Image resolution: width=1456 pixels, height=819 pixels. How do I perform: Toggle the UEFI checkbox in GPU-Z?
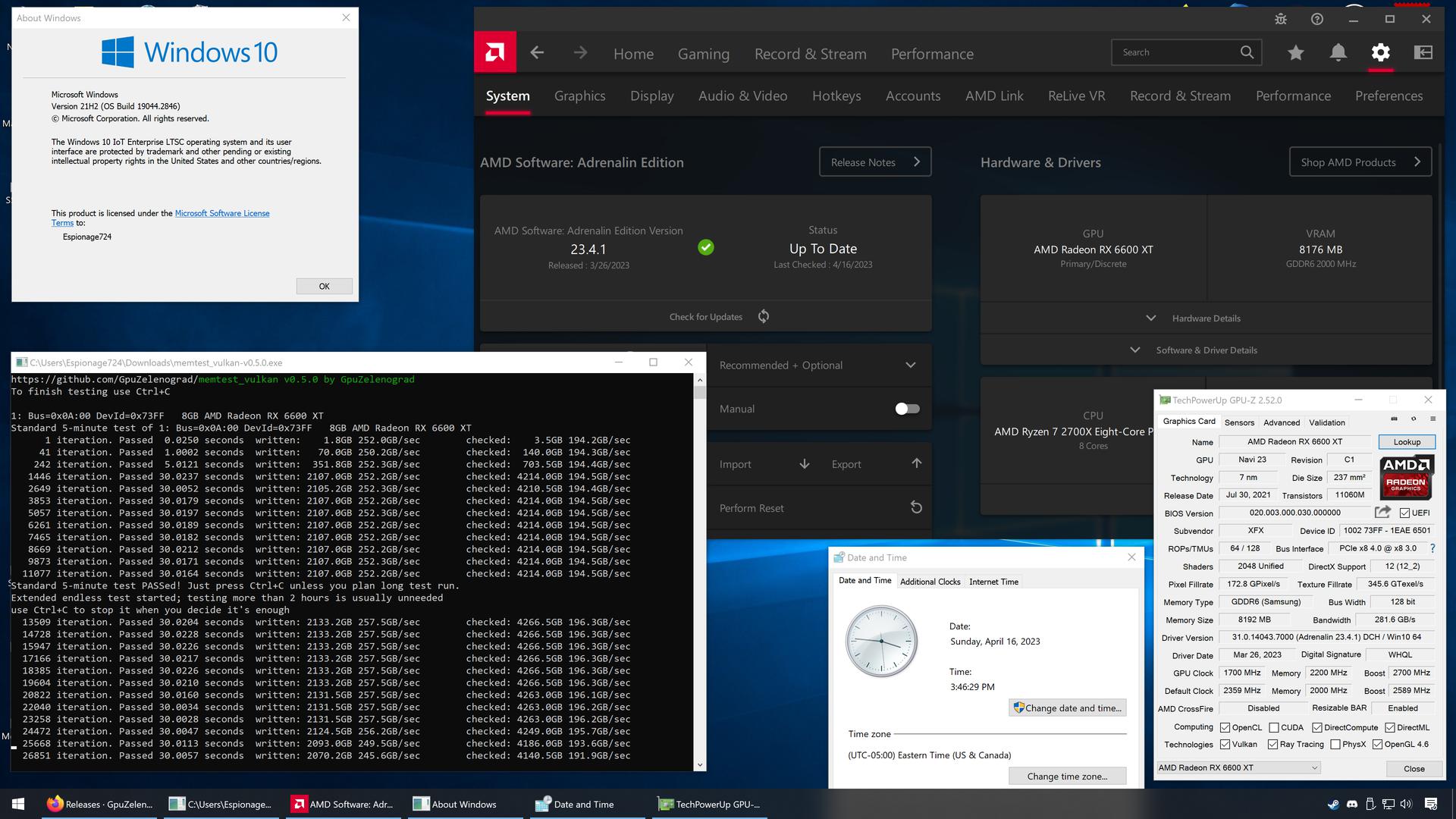coord(1404,513)
